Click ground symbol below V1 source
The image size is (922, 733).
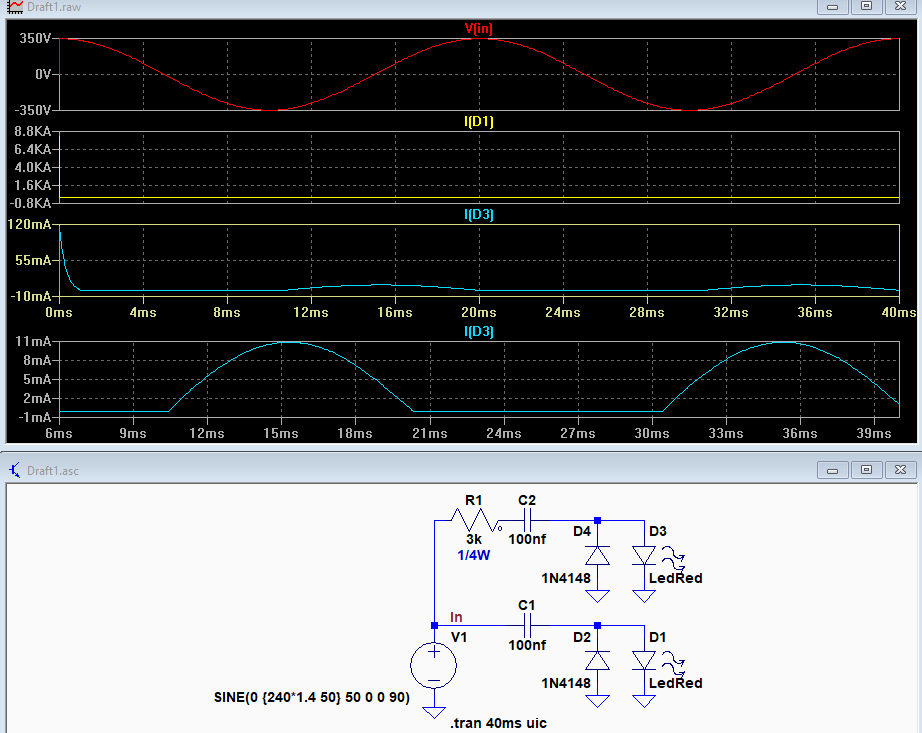click(x=434, y=712)
